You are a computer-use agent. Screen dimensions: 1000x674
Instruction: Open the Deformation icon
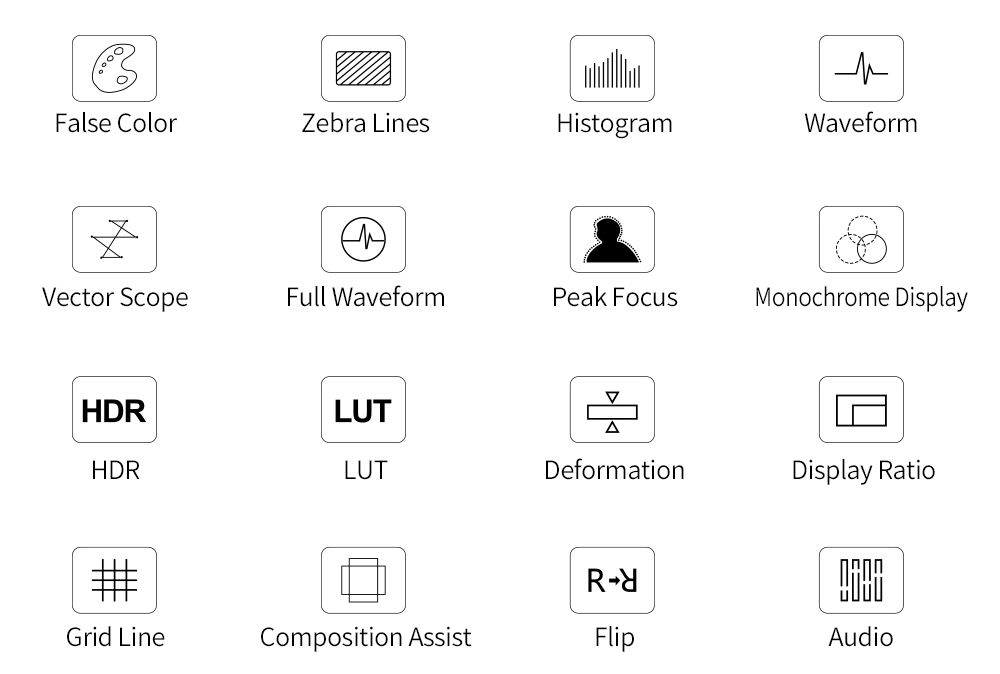(x=612, y=409)
